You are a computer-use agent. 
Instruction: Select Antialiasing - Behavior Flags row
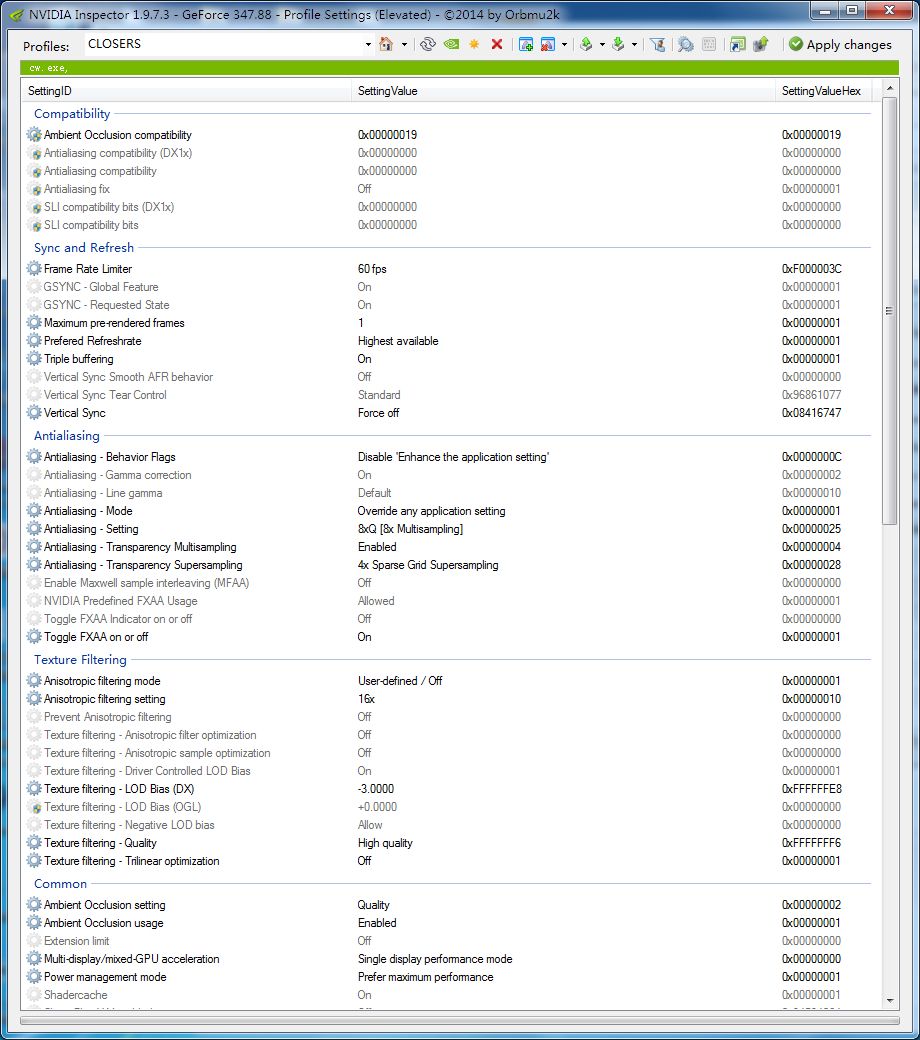(447, 457)
